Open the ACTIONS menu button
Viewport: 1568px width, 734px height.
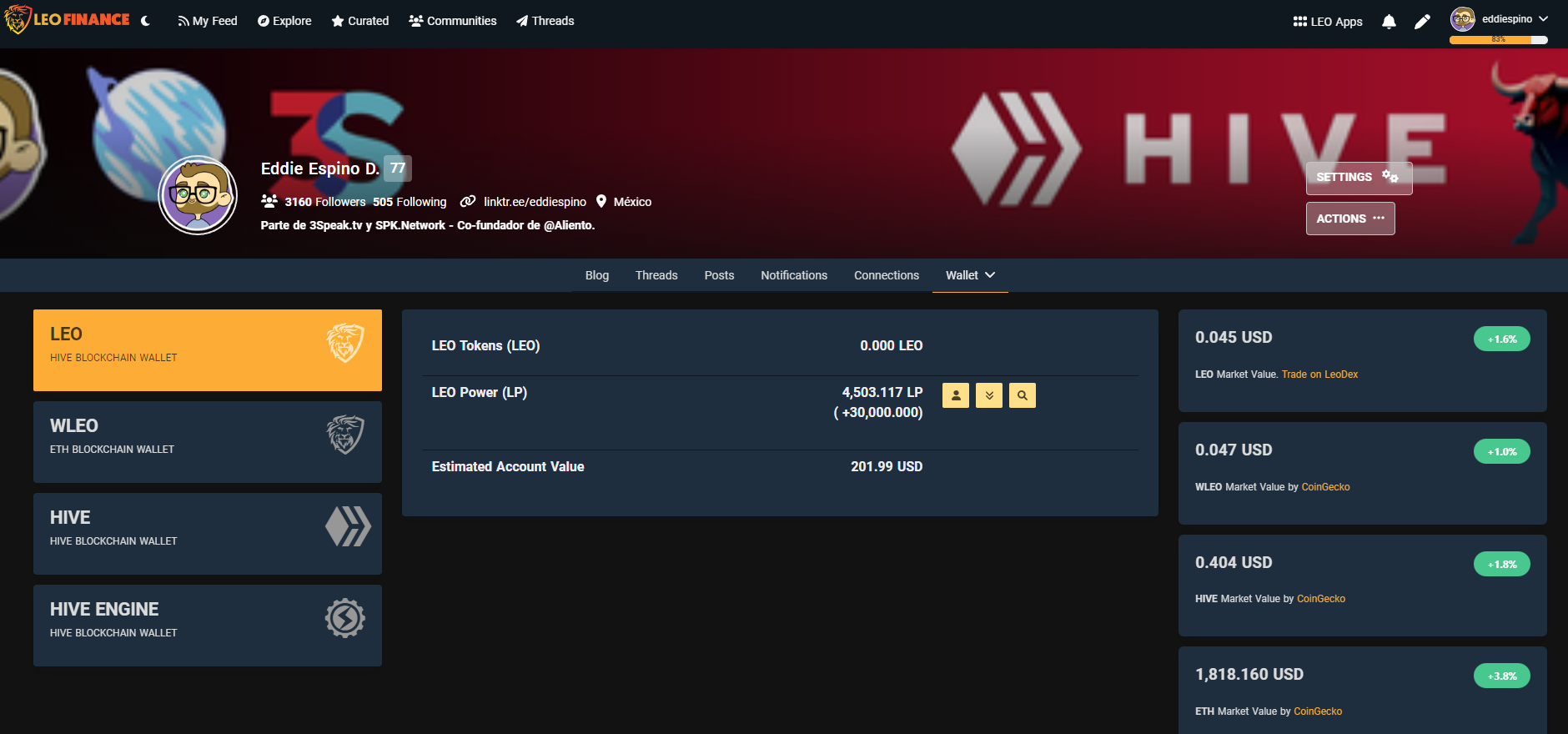point(1350,219)
